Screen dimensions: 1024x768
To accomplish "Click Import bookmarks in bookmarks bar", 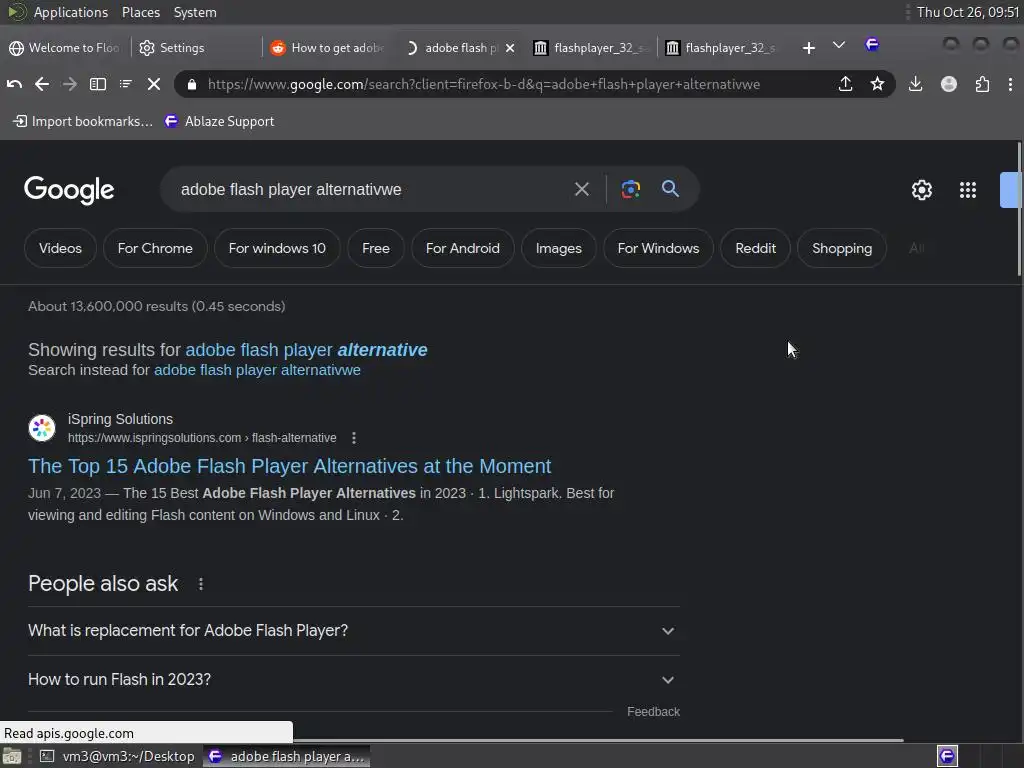I will (x=83, y=121).
